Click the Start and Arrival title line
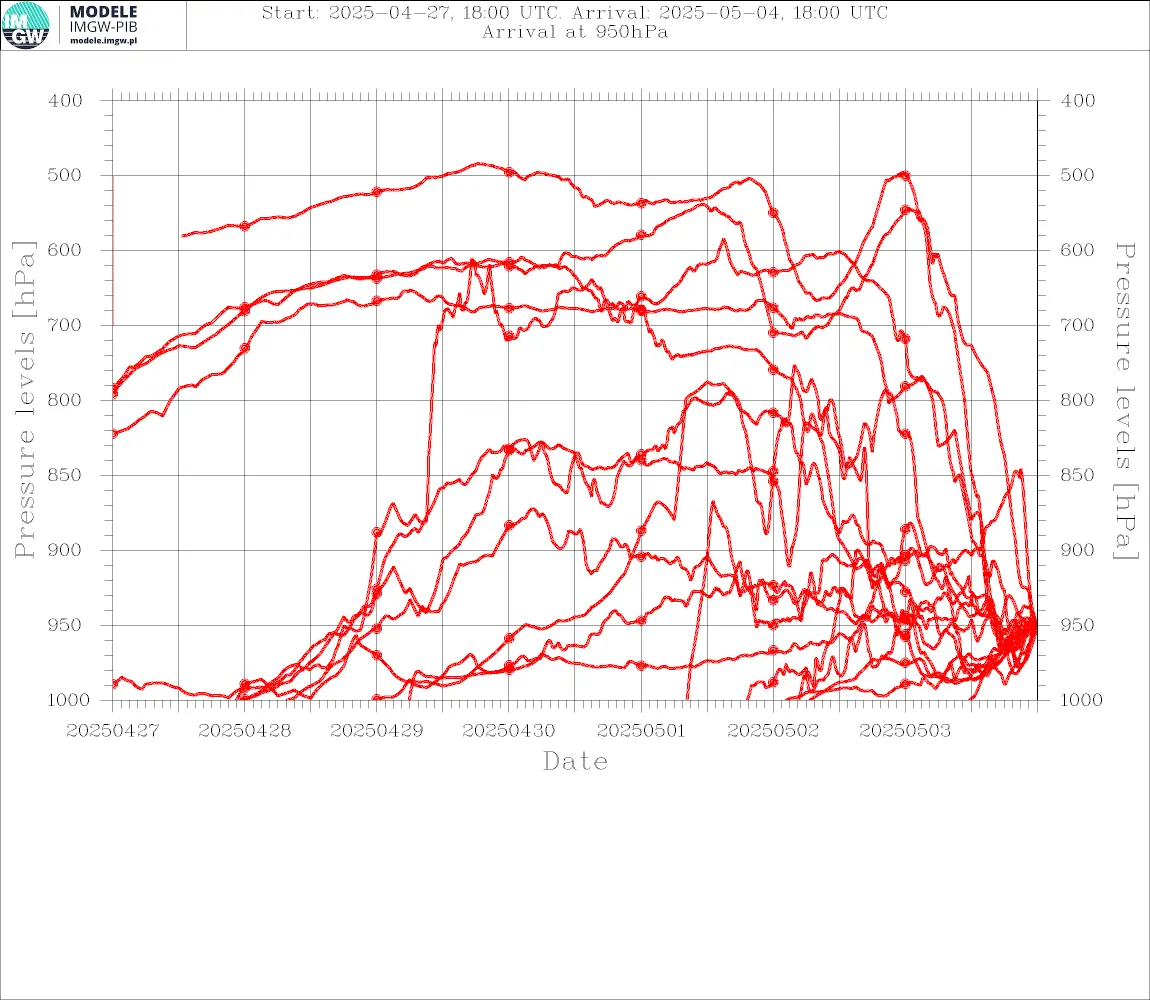This screenshot has width=1150, height=1000. click(575, 12)
